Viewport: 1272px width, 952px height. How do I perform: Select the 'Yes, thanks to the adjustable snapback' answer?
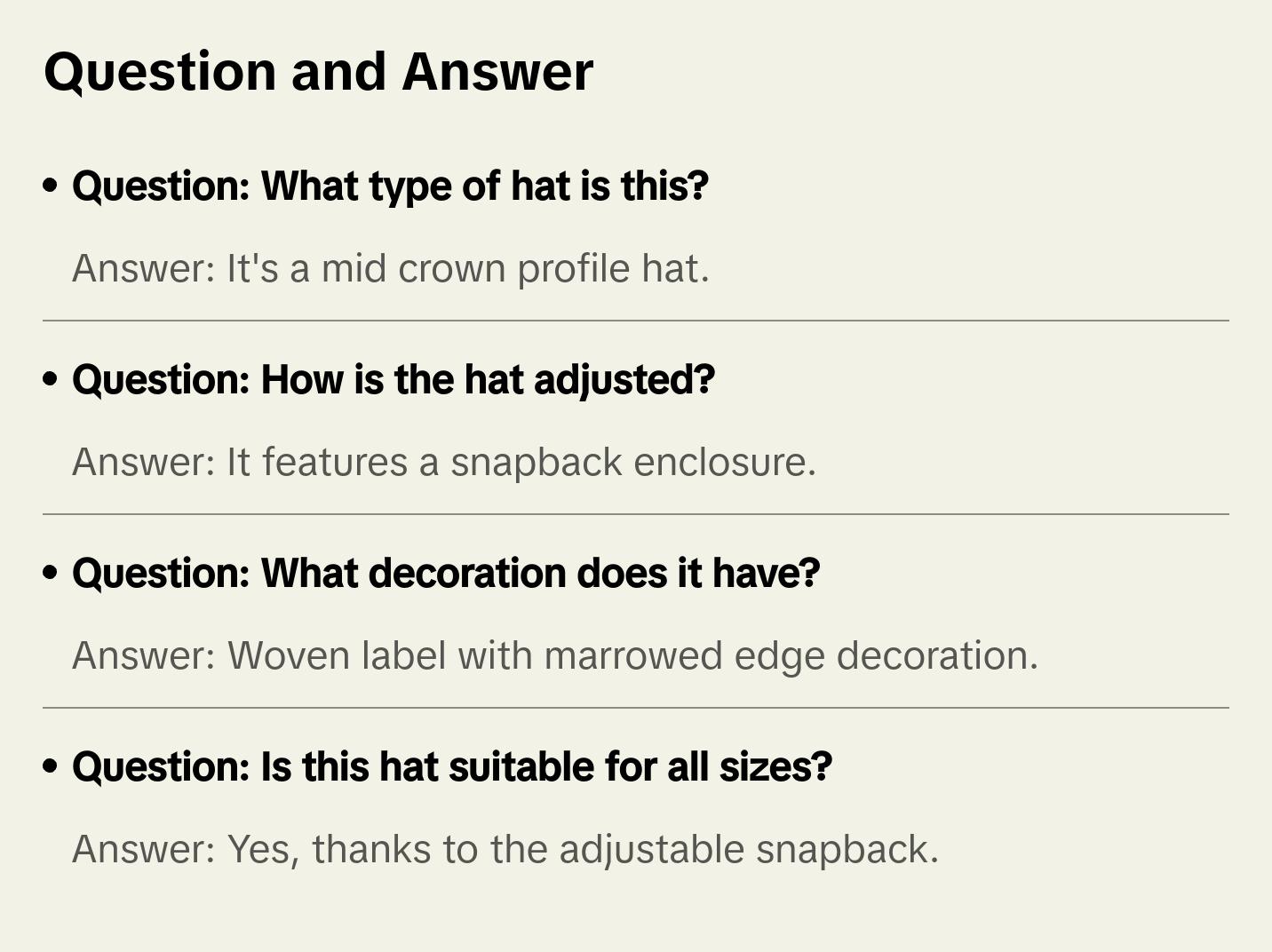point(505,849)
